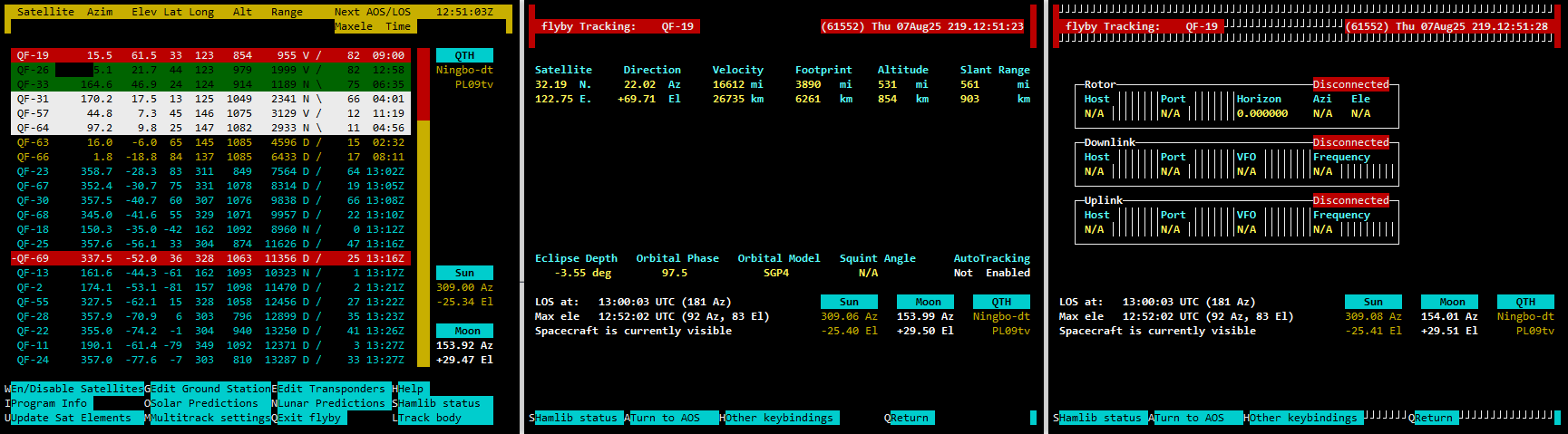Select the QF-64 satellite row
The image size is (1568, 434).
point(210,128)
